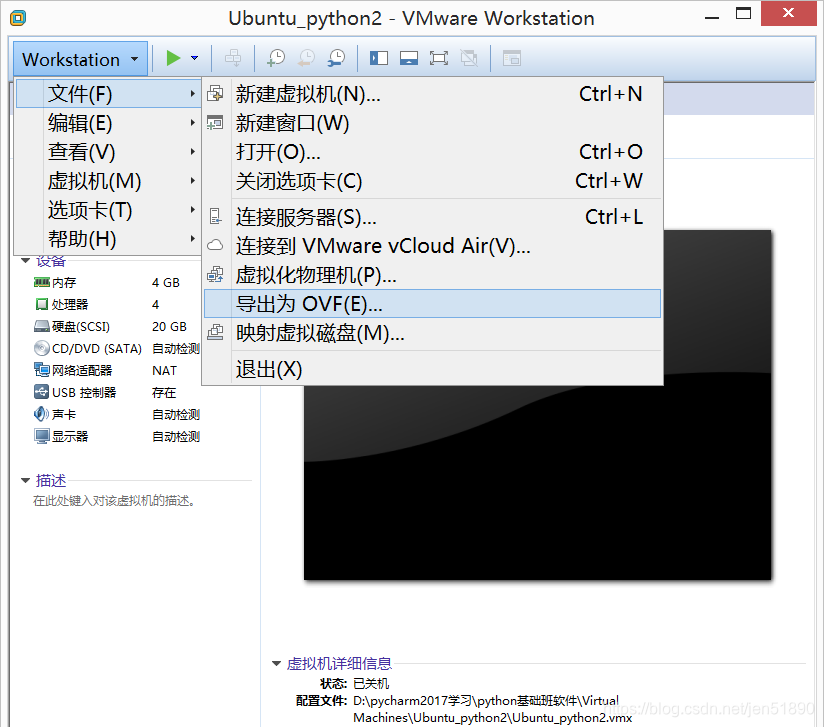Click the Unity mode toolbar icon

[x=469, y=58]
